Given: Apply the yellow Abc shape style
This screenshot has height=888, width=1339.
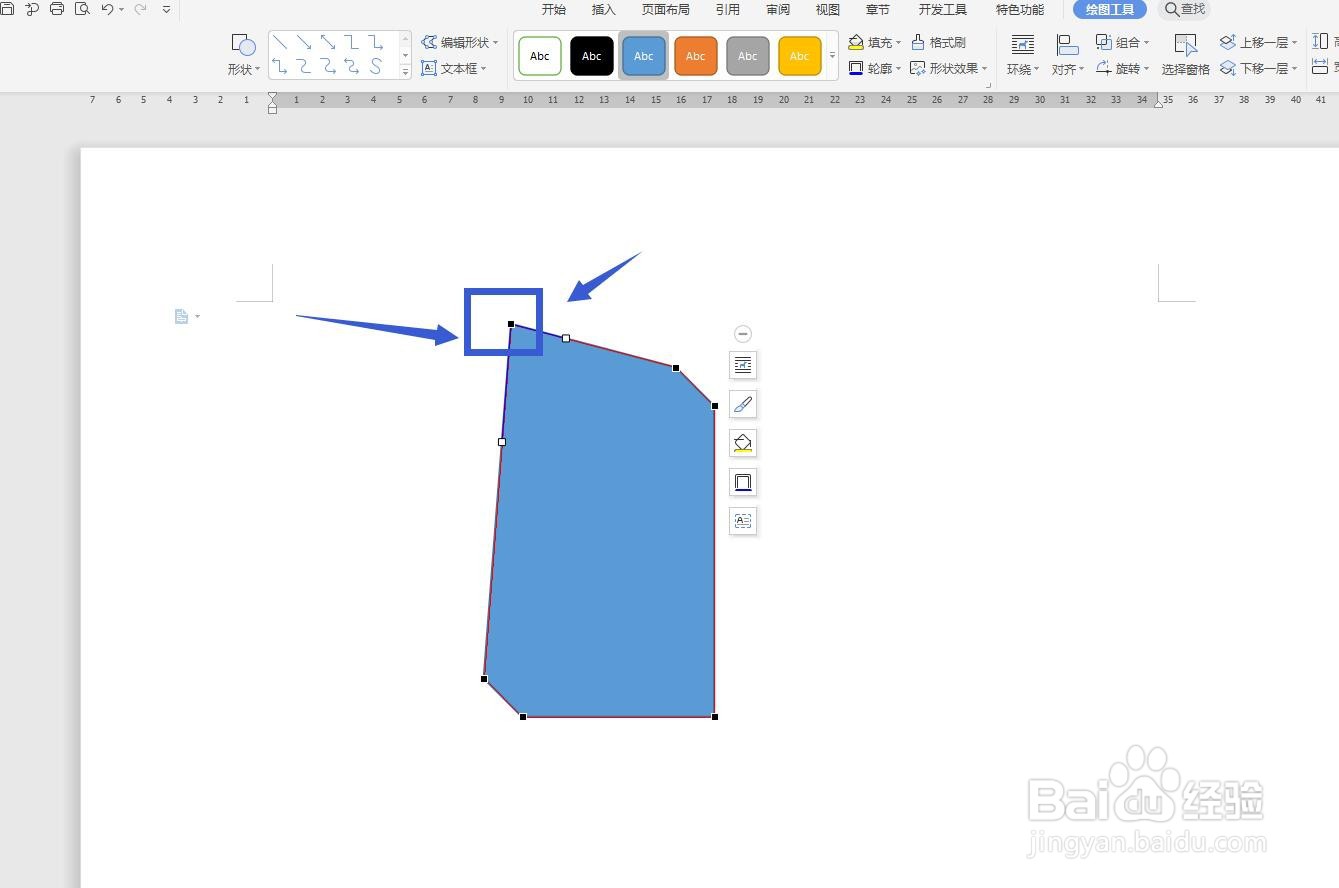Looking at the screenshot, I should point(800,56).
